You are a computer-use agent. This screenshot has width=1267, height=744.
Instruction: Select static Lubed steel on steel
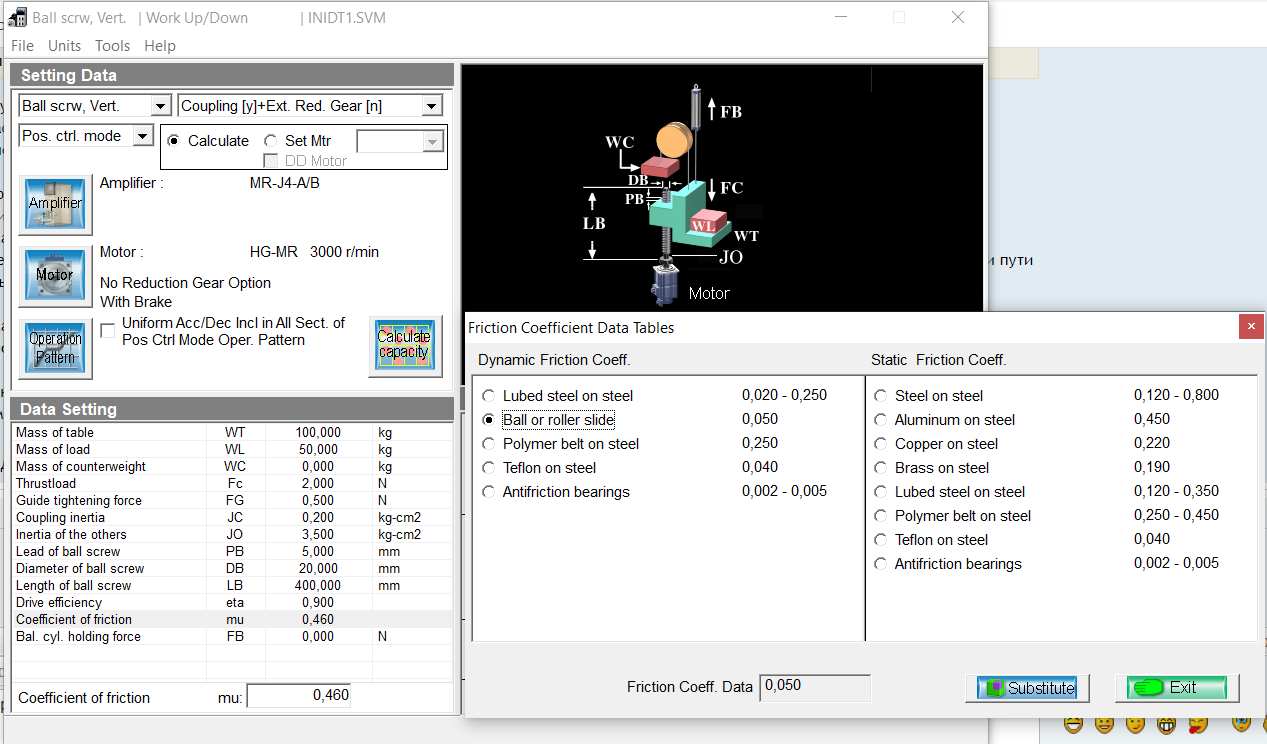(x=880, y=492)
